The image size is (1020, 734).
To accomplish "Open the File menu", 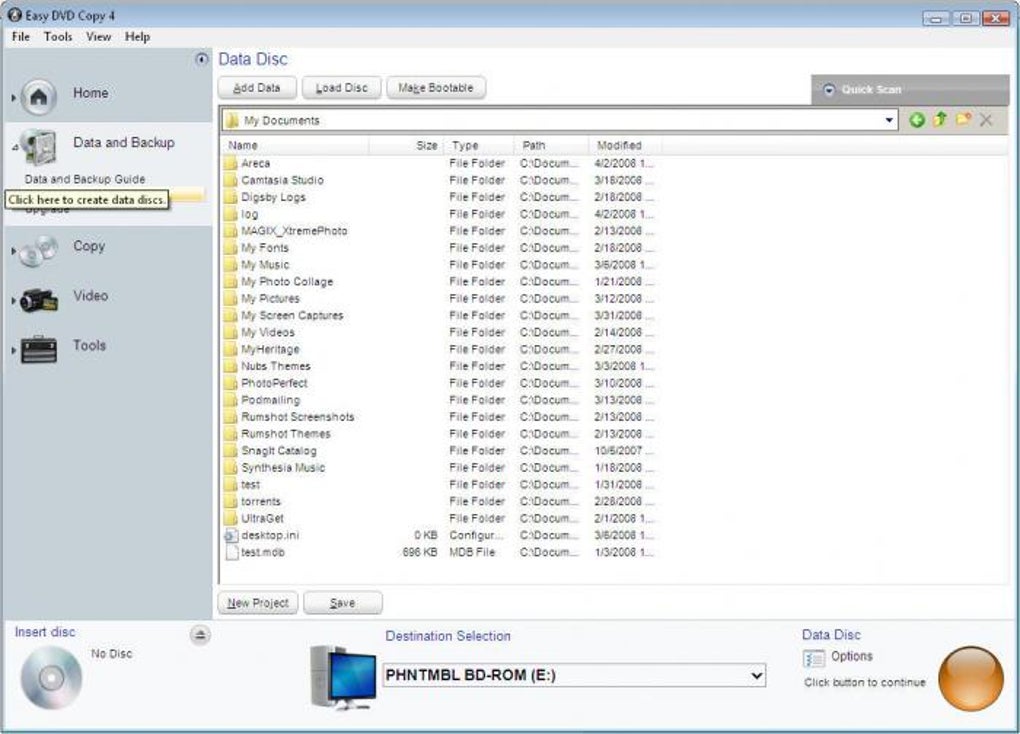I will (21, 36).
